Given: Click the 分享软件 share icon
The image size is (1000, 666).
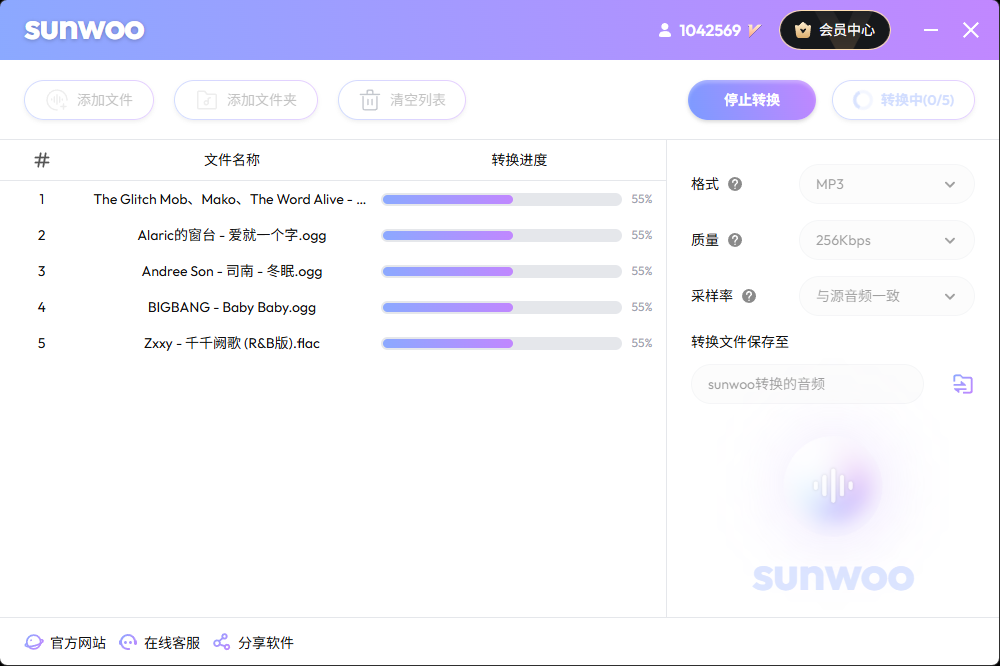Looking at the screenshot, I should pyautogui.click(x=222, y=642).
